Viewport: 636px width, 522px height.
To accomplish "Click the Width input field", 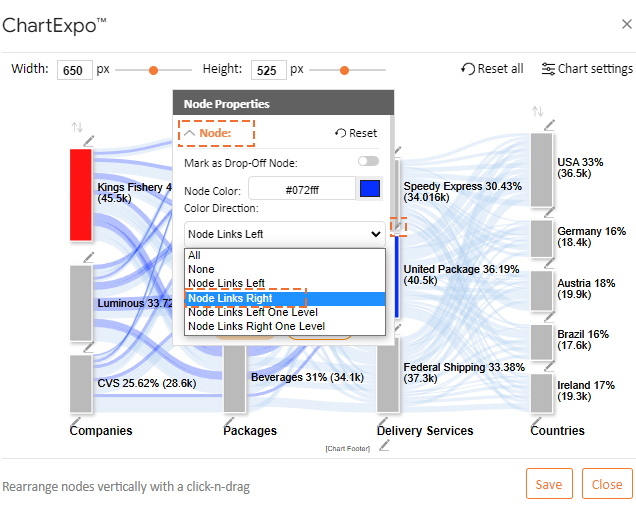I will point(75,70).
